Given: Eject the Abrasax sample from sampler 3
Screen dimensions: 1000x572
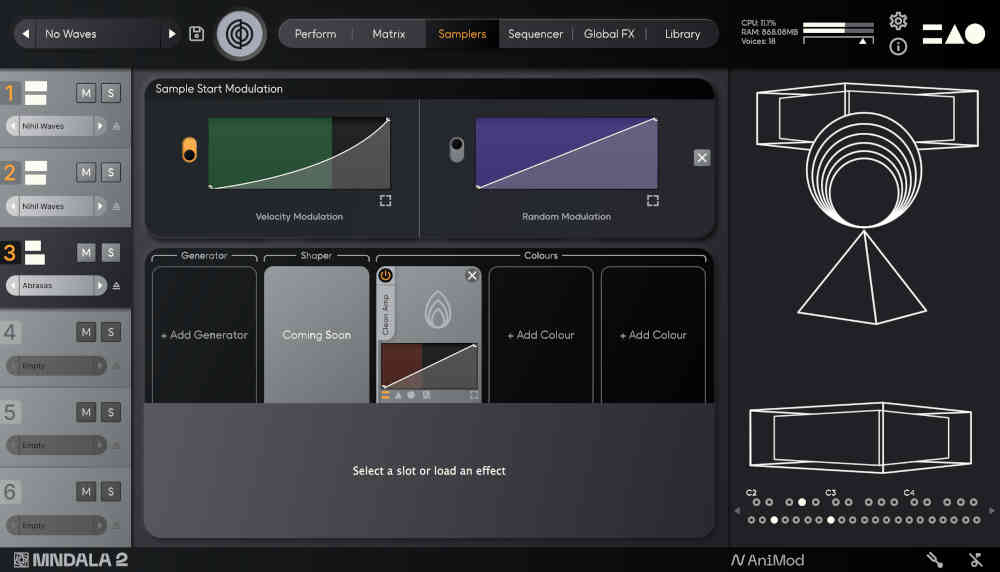Looking at the screenshot, I should point(116,286).
